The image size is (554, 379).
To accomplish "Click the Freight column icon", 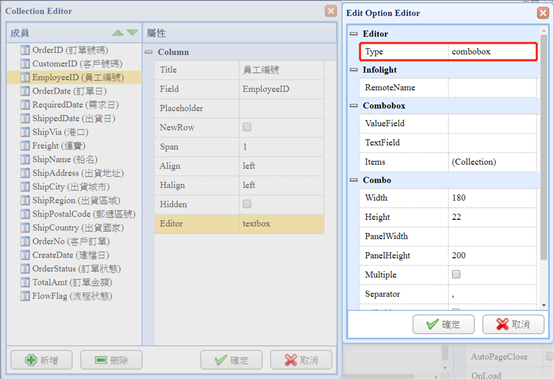I will point(25,146).
